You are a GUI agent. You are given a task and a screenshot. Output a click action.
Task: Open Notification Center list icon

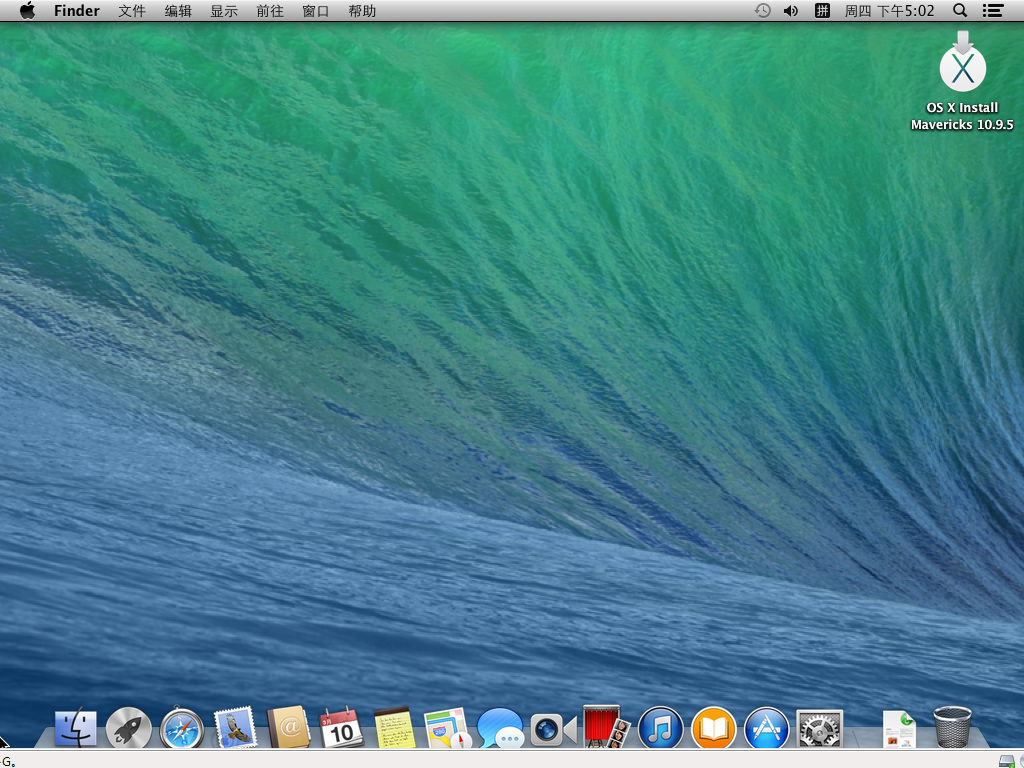tap(993, 10)
